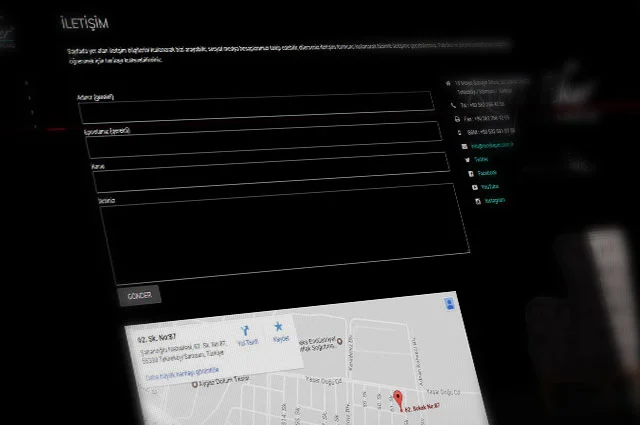The height and width of the screenshot is (425, 640).
Task: Click the Doğum Tesisi place marker
Action: (195, 385)
